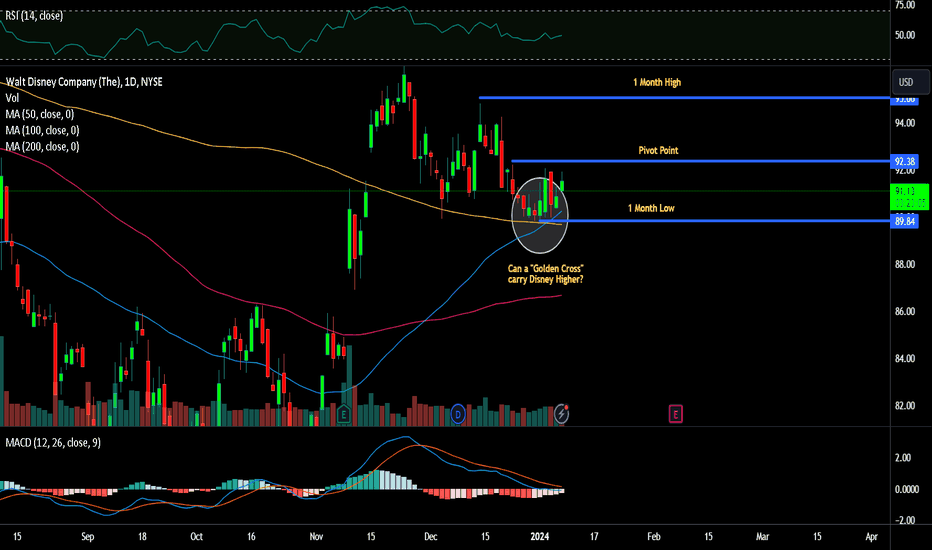This screenshot has height=550, width=932.
Task: Click the green earnings E marker in November
Action: [344, 414]
